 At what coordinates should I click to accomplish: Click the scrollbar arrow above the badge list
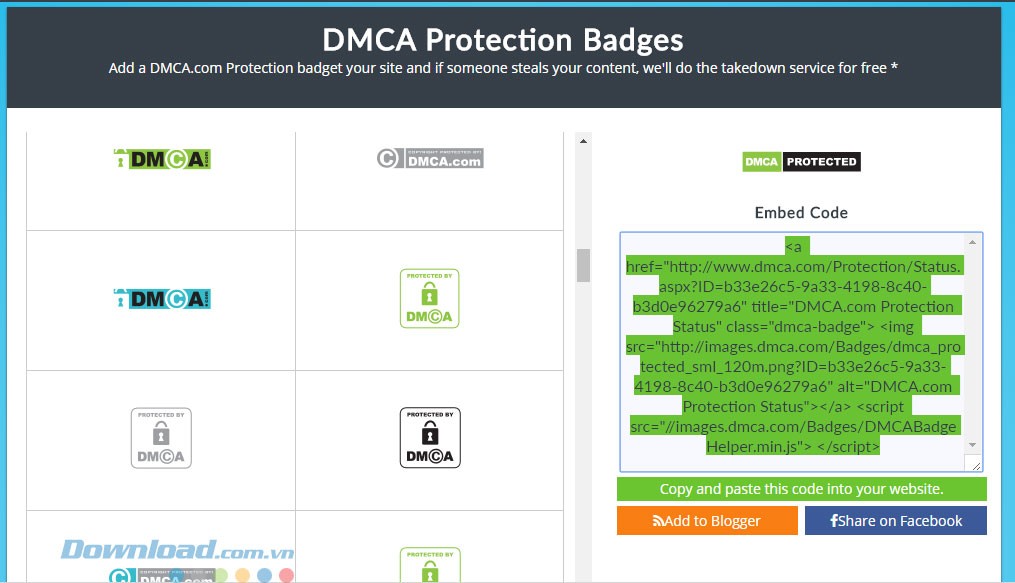pyautogui.click(x=581, y=140)
